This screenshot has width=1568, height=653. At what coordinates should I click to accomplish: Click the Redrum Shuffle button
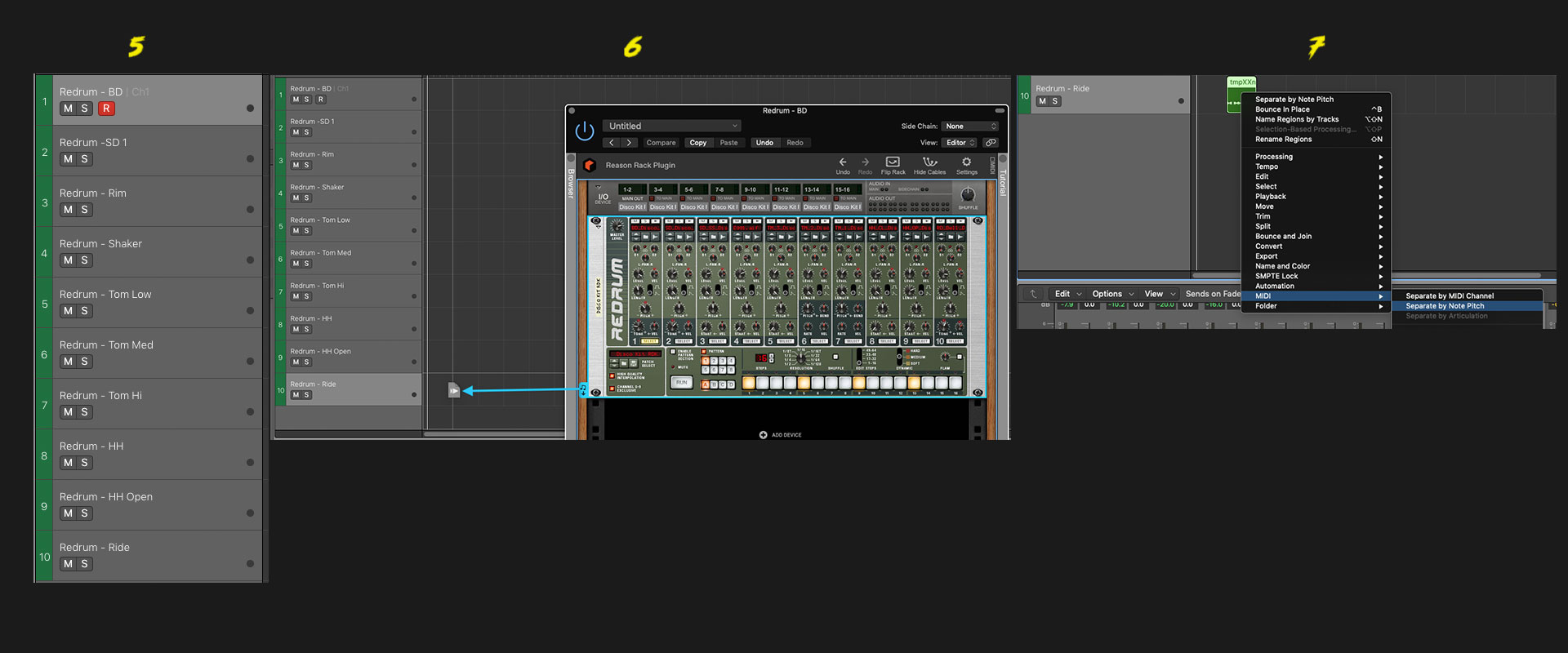pyautogui.click(x=835, y=357)
